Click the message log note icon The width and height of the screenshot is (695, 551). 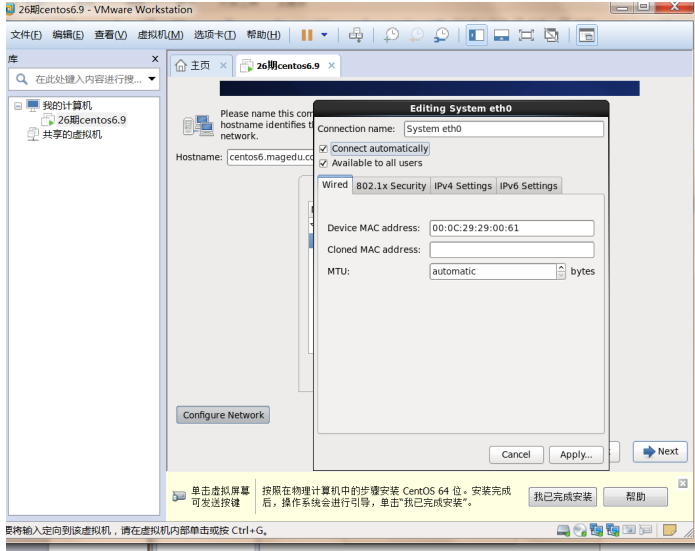670,530
